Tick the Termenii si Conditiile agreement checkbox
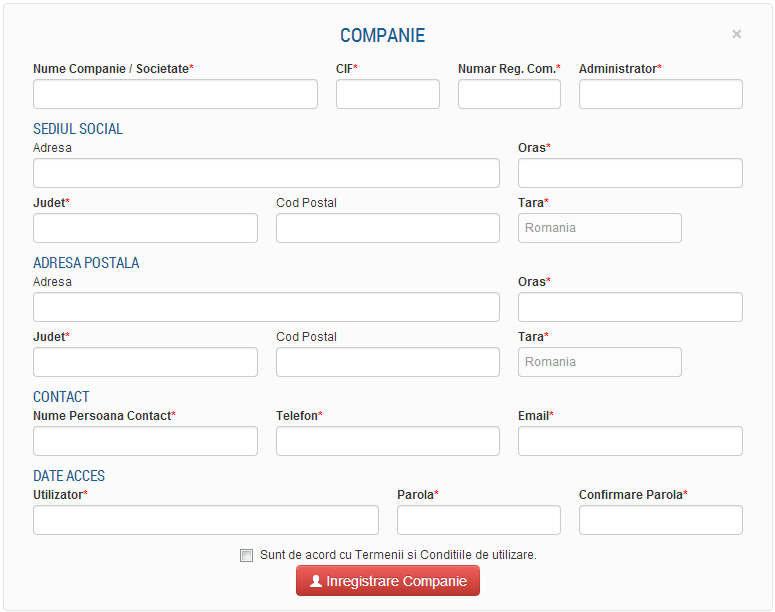Viewport: 775px width, 612px height. click(x=246, y=555)
